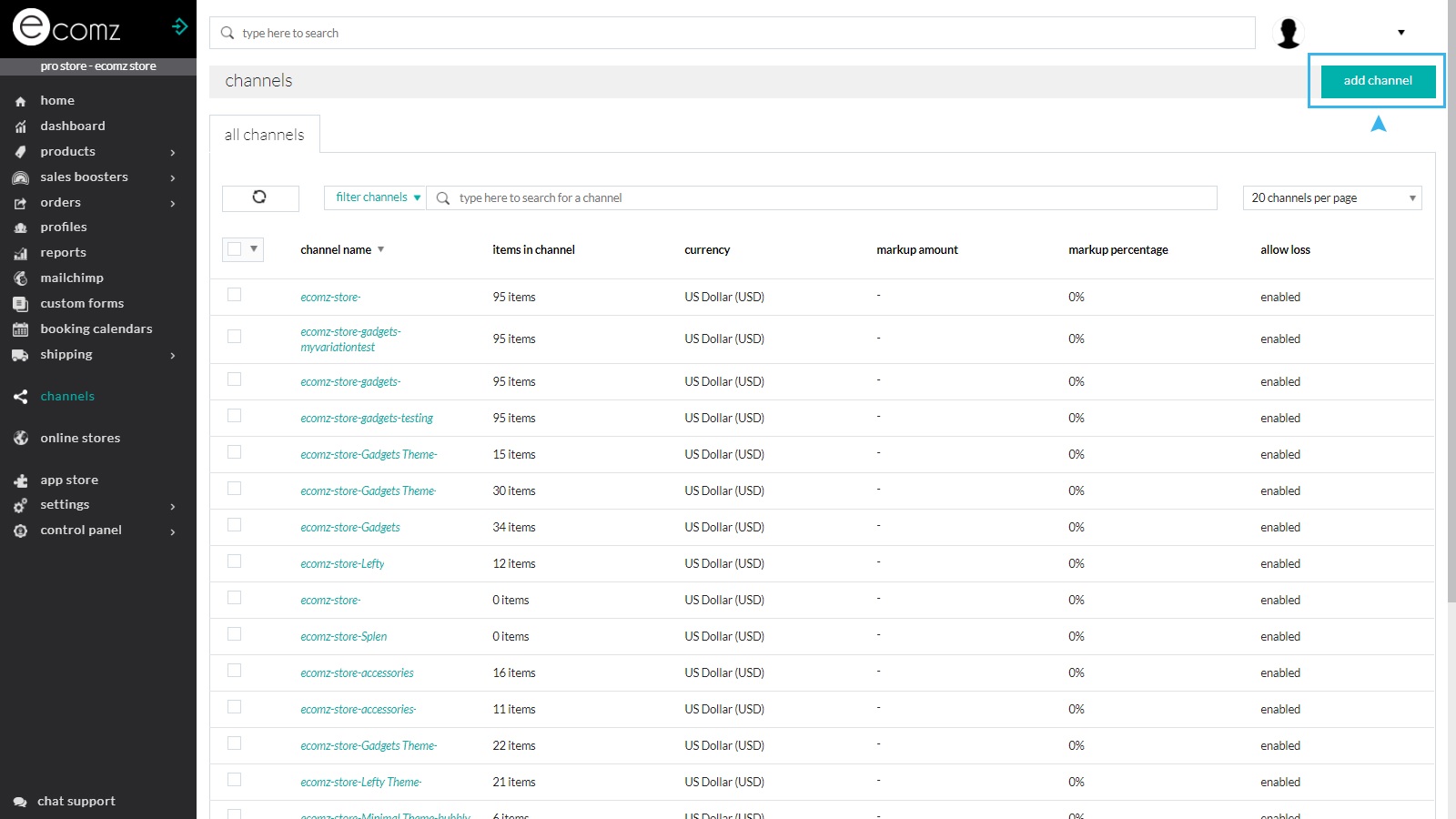The image size is (1456, 819).
Task: Click the mailchimp sidebar icon
Action: 20,278
